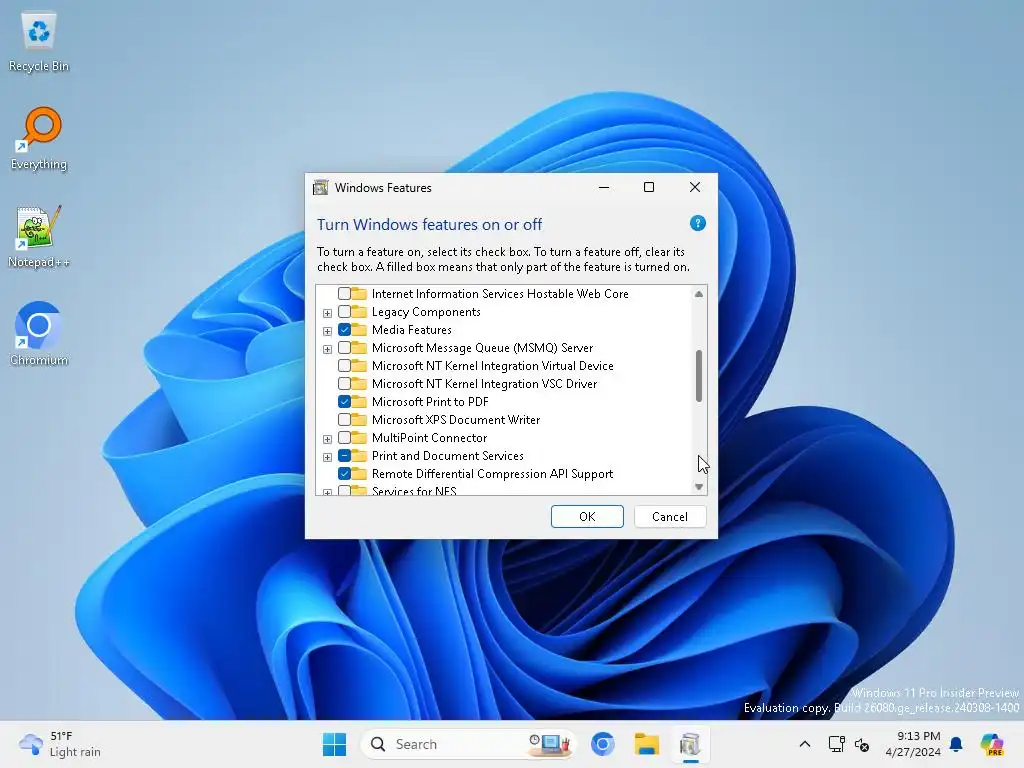1024x768 pixels.
Task: Minimize the Windows Features window
Action: 604,187
